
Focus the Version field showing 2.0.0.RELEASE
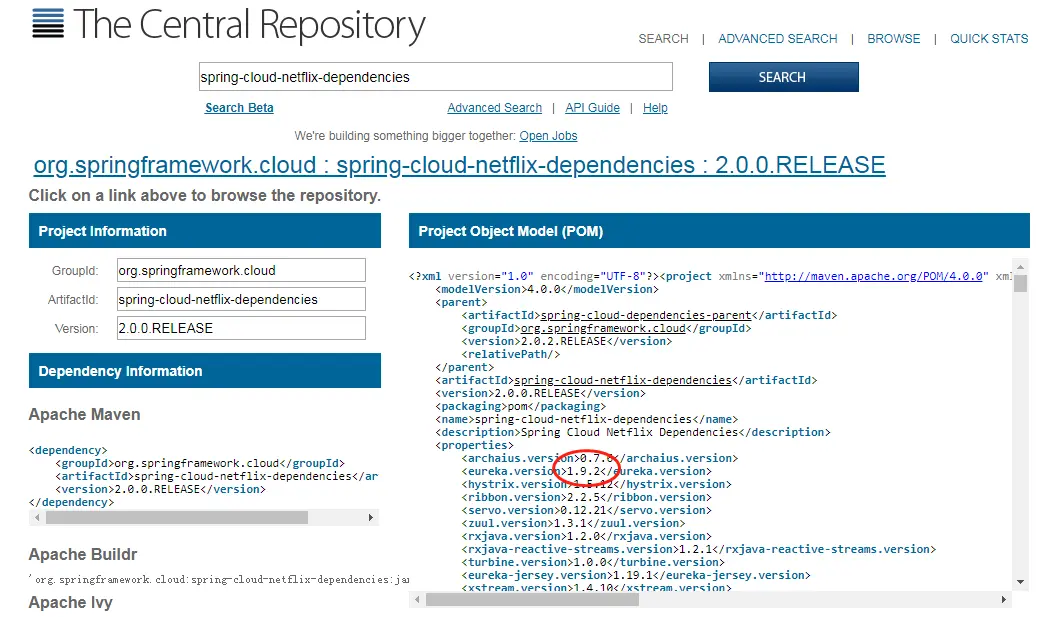241,329
